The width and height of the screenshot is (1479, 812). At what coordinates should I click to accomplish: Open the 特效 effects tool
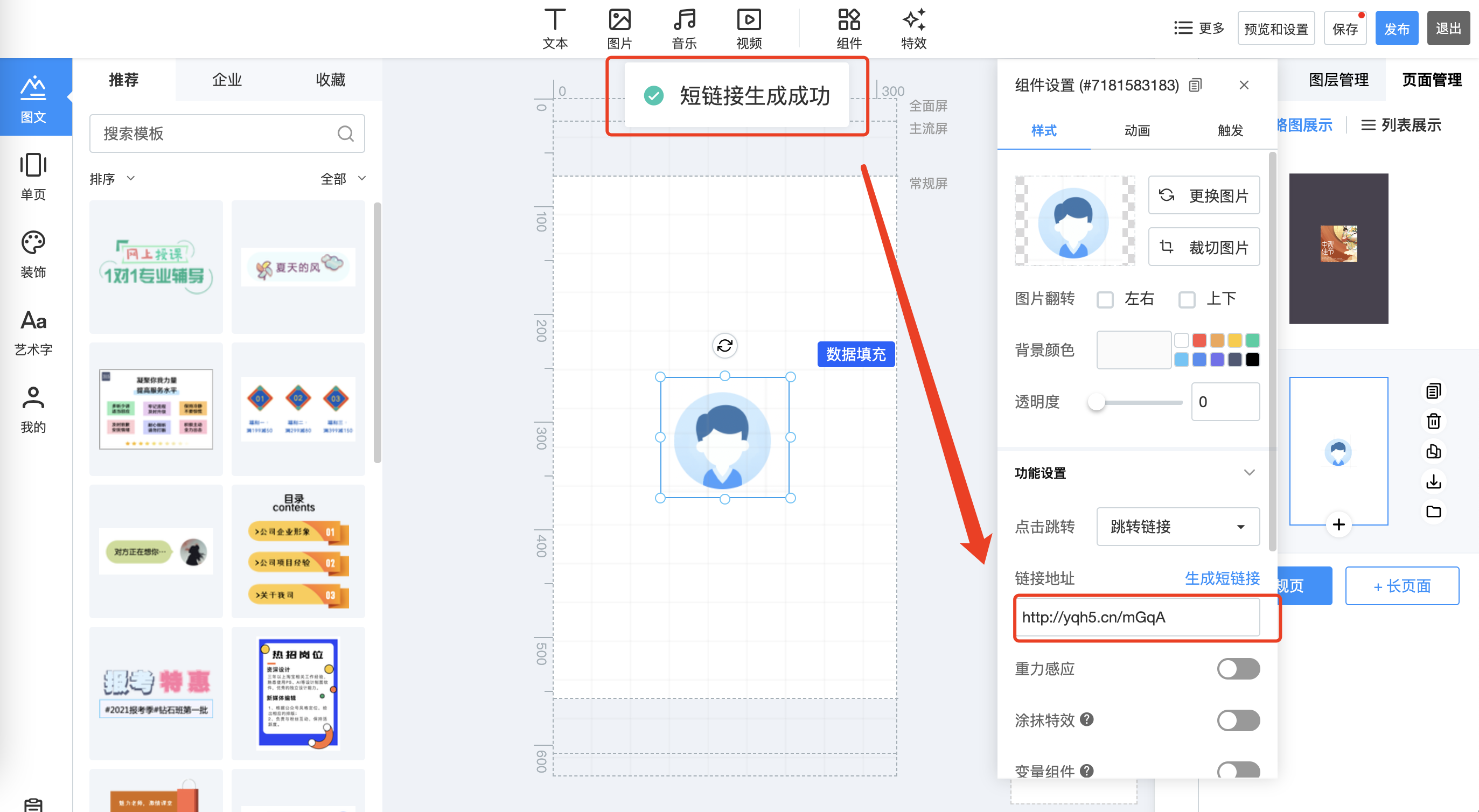[x=913, y=29]
